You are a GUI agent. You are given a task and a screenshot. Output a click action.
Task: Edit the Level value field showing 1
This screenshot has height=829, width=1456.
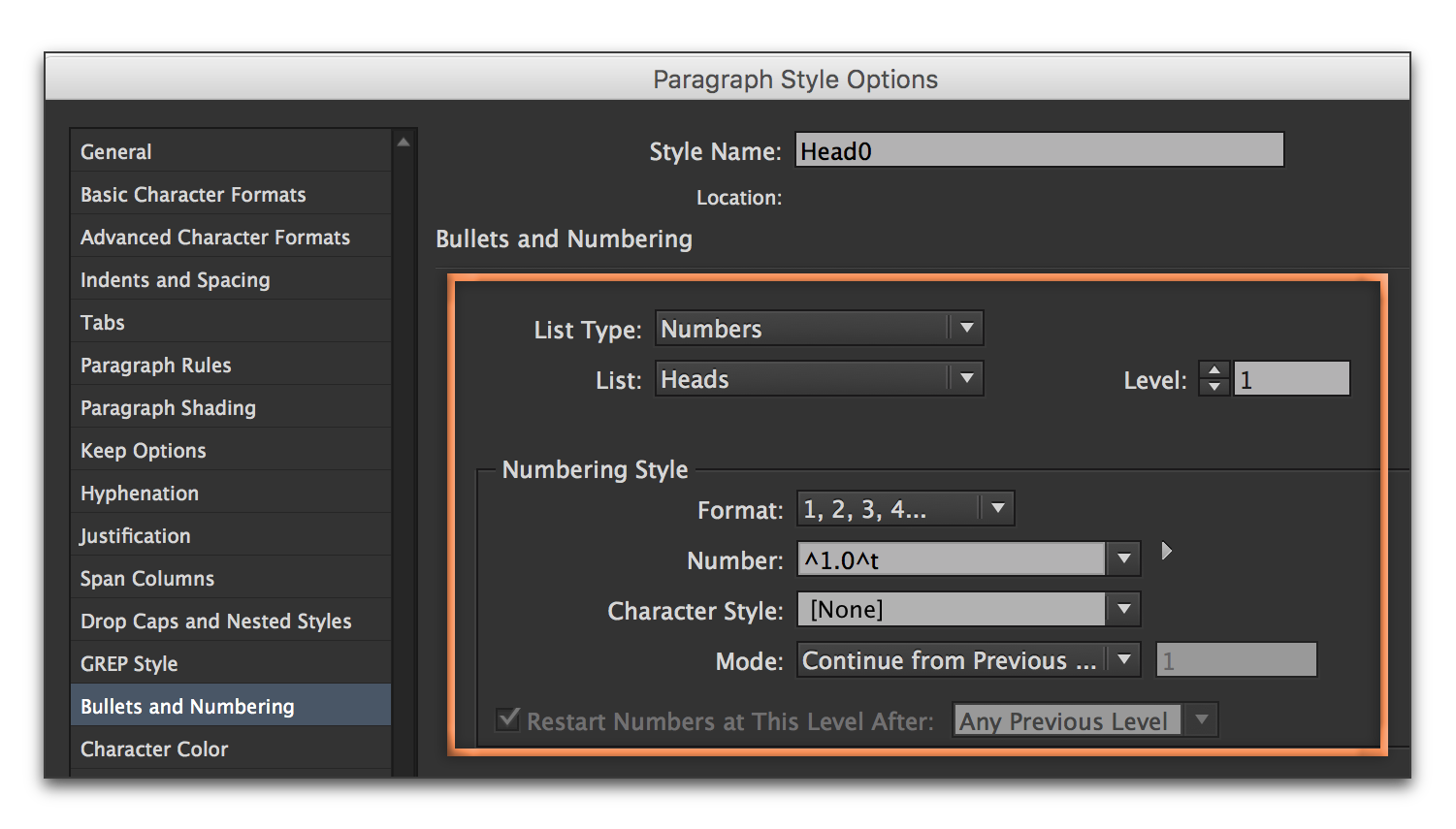tap(1290, 378)
